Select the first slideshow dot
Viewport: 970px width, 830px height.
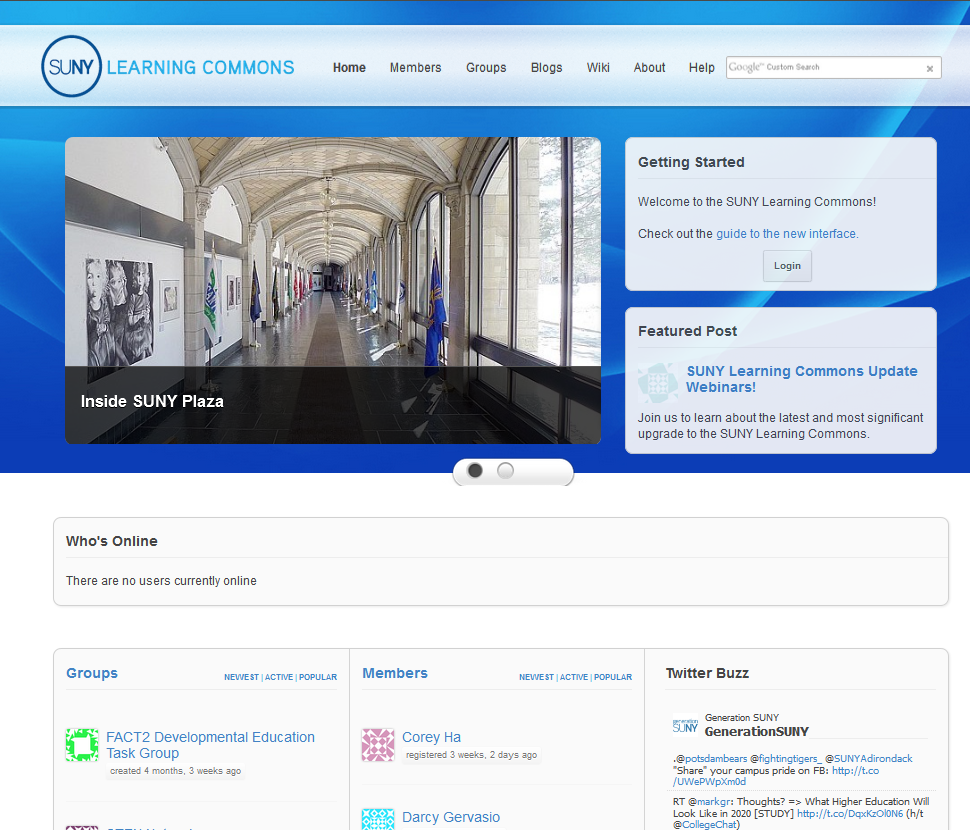(x=475, y=471)
